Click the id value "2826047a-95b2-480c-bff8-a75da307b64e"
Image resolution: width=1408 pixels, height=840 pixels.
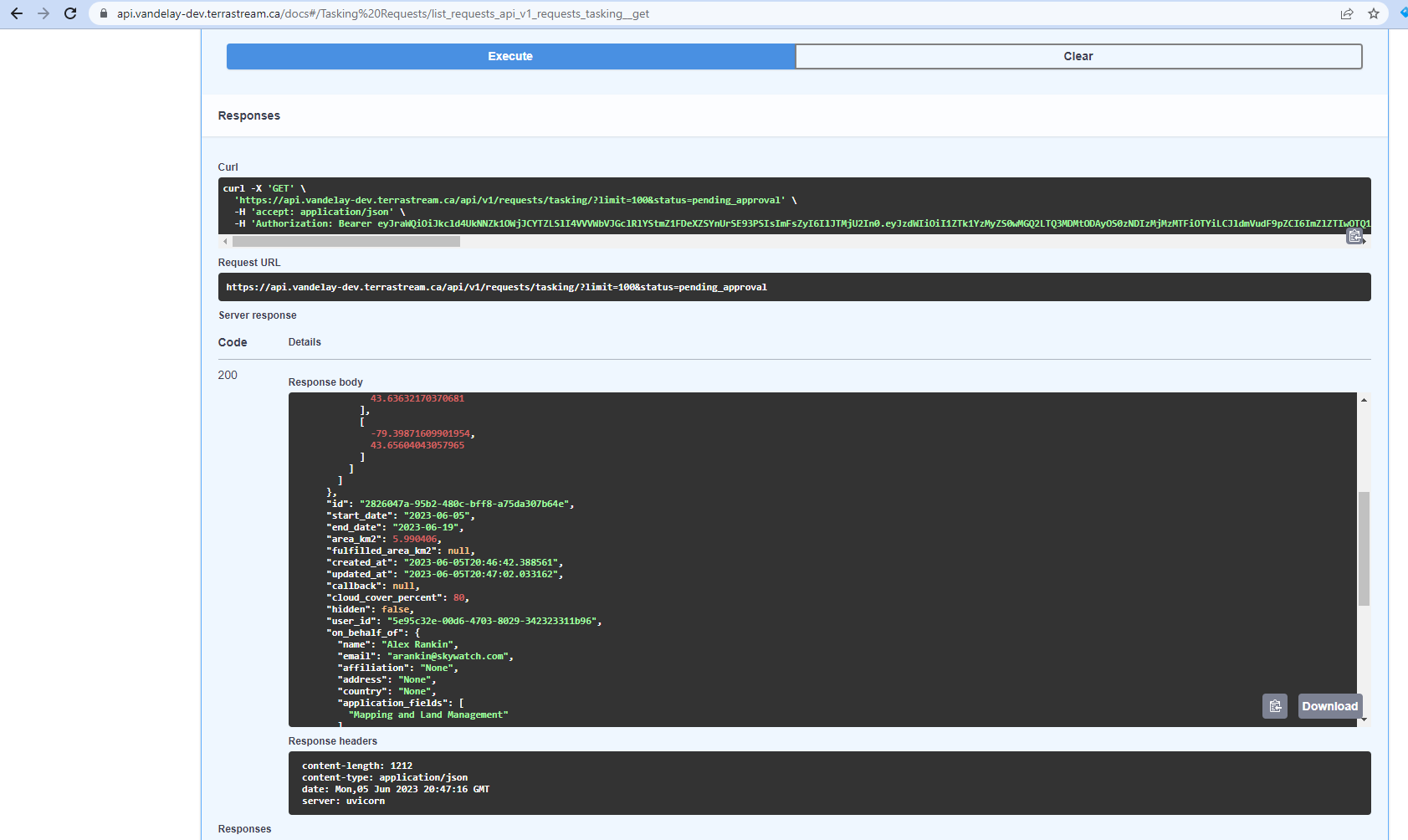click(464, 504)
